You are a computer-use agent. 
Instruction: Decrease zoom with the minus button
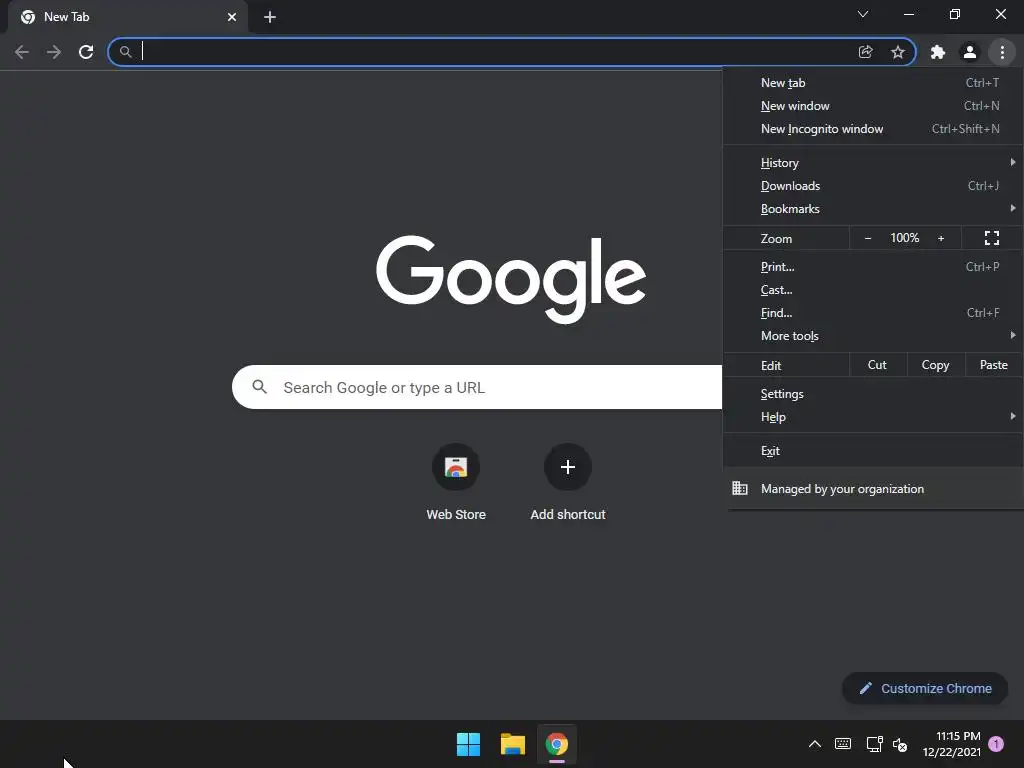(868, 238)
